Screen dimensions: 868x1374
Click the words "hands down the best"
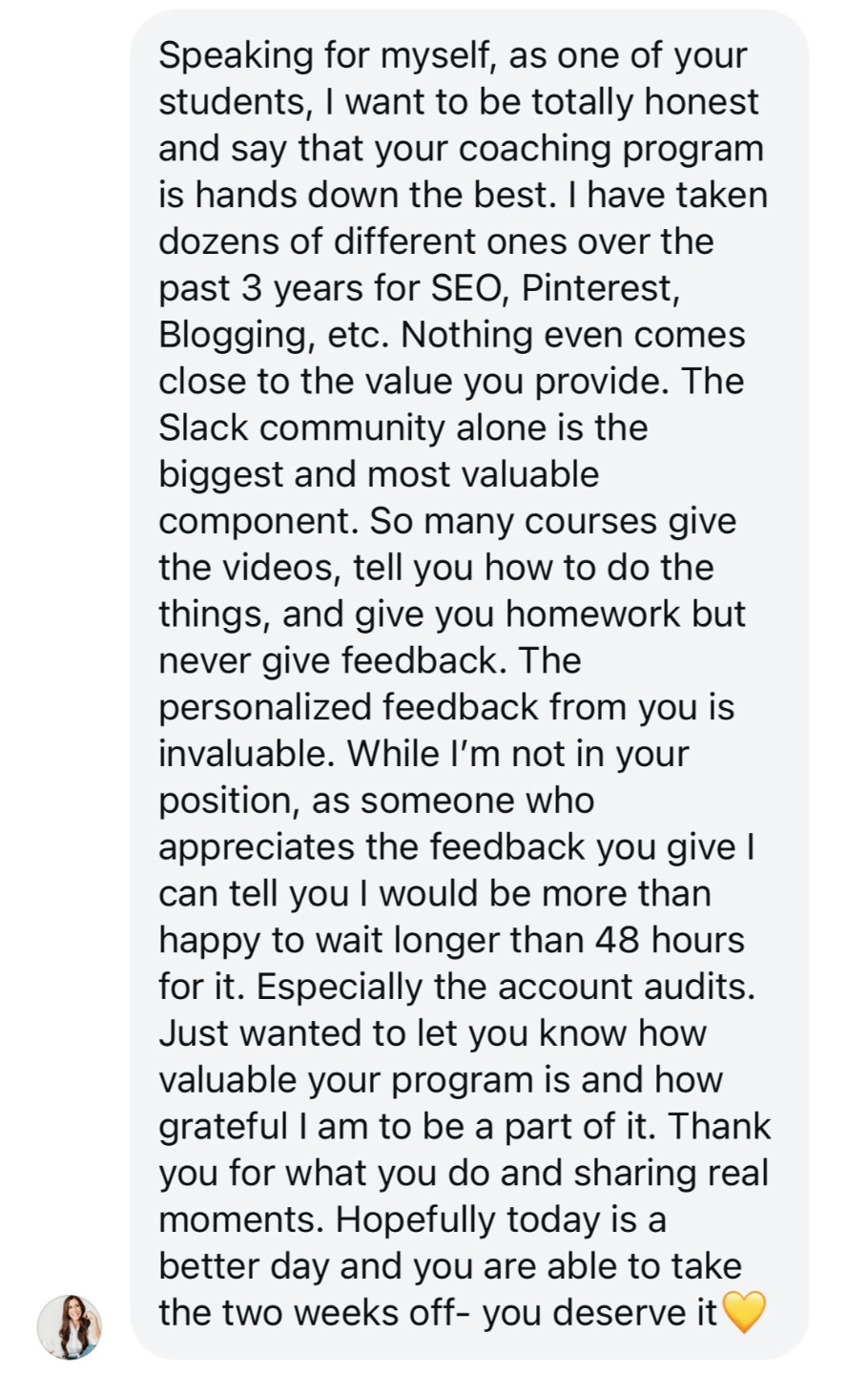[373, 196]
